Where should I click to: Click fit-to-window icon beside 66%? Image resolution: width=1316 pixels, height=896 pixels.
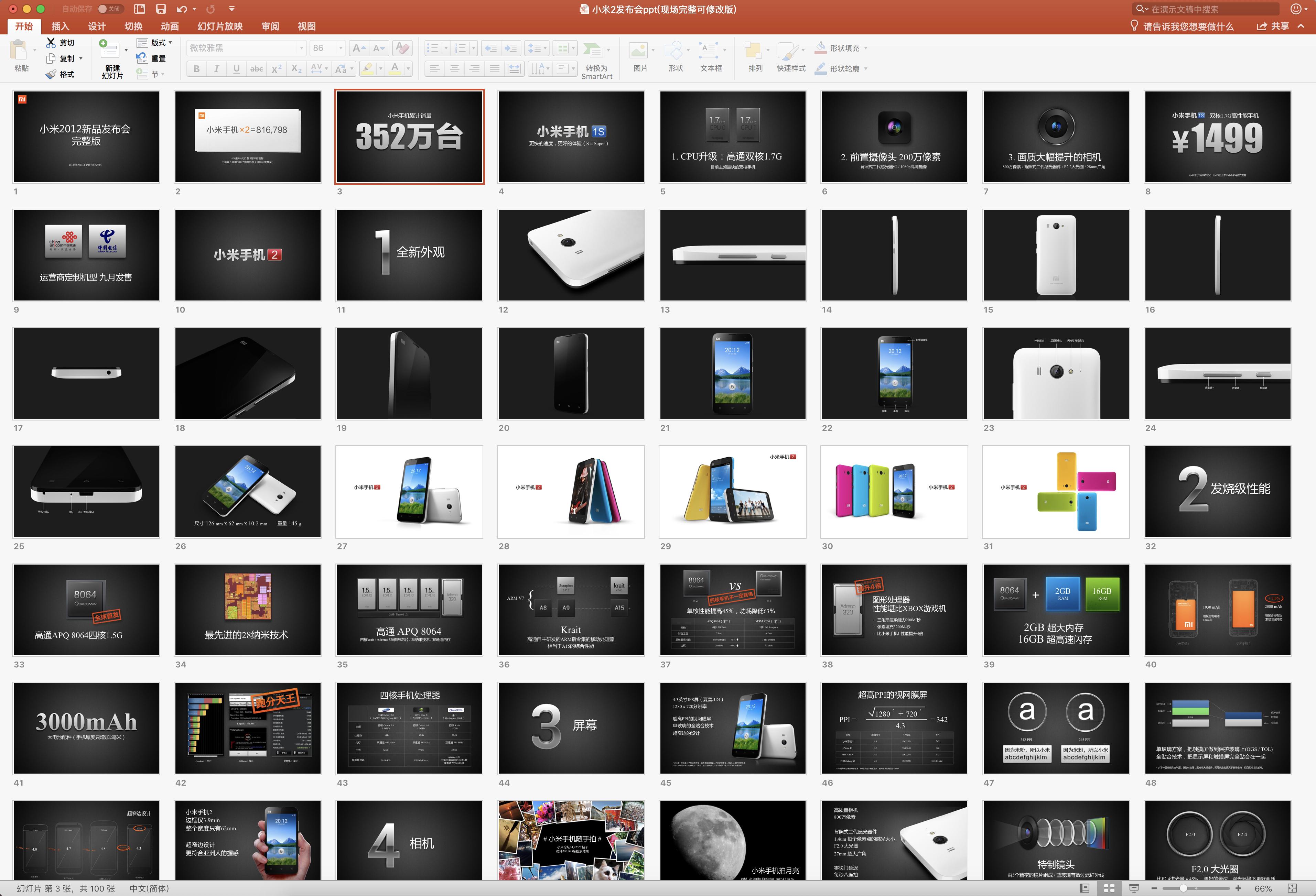point(1292,888)
